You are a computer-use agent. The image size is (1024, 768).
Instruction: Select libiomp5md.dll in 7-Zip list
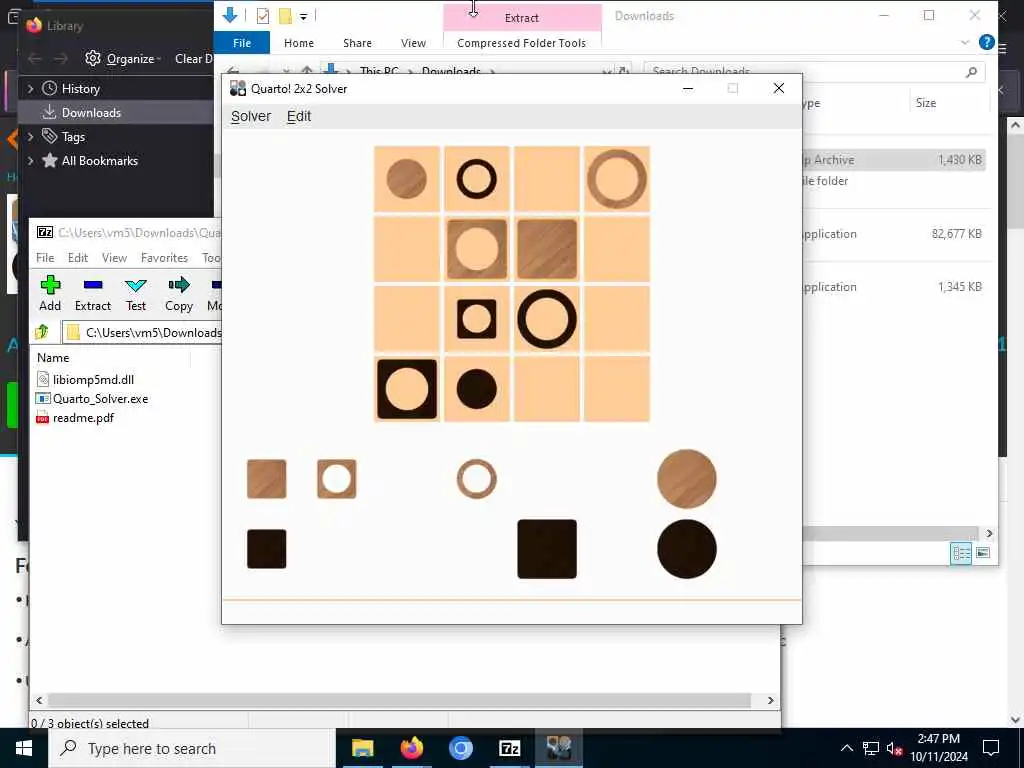tap(86, 379)
